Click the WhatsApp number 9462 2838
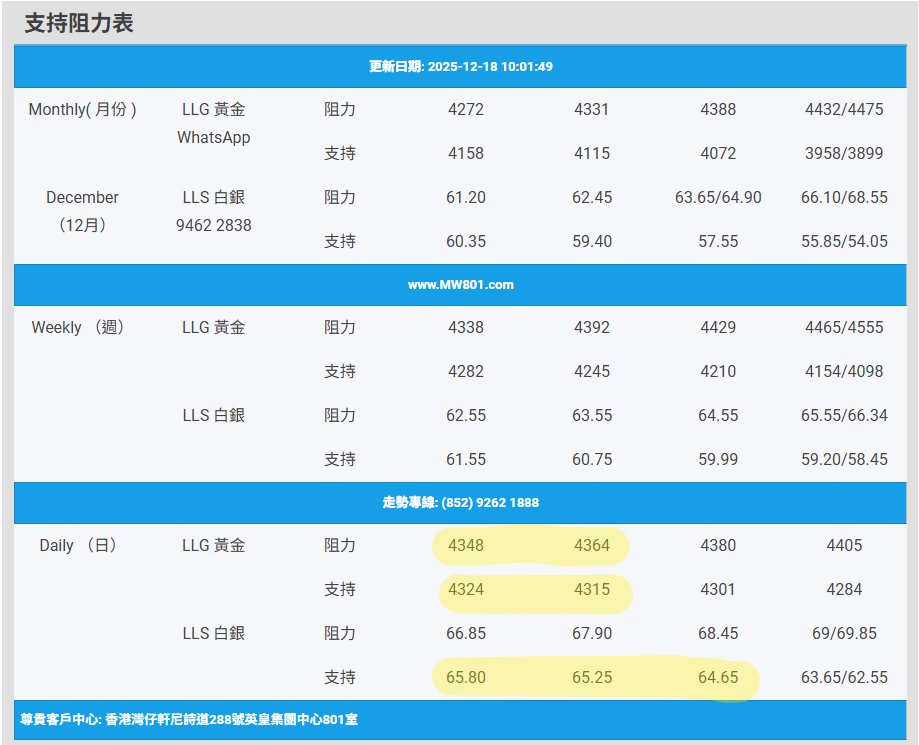The image size is (919, 745). coord(213,226)
